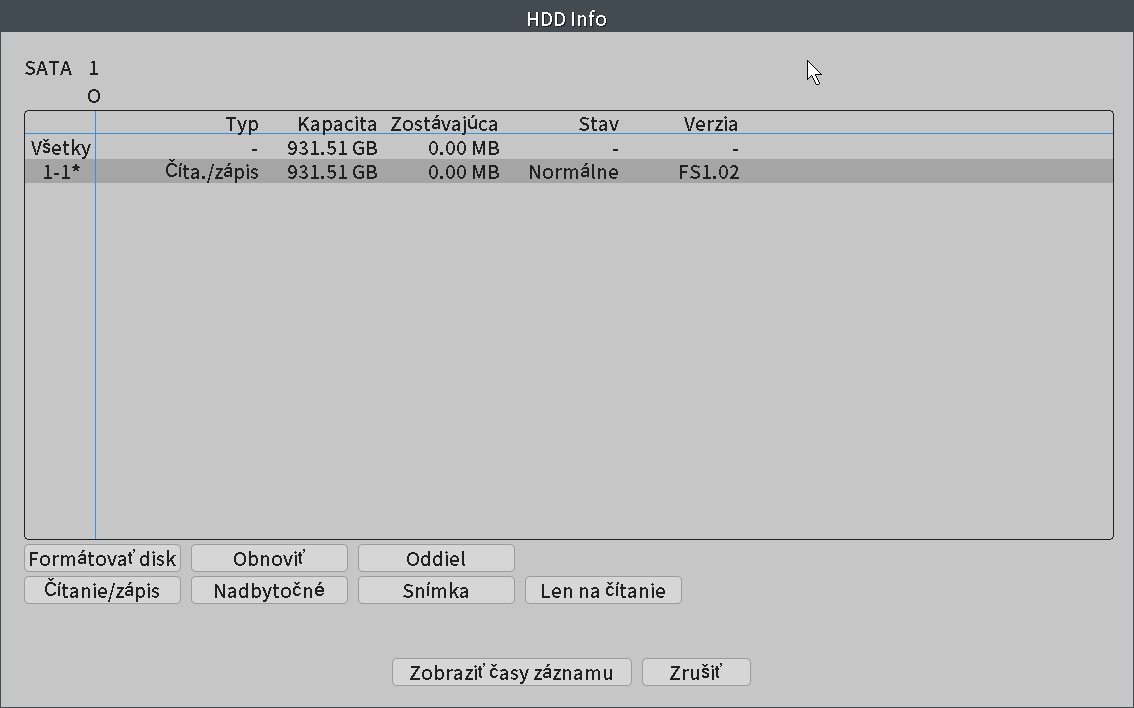This screenshot has height=708, width=1134.
Task: Set the disk to Len na čítanie
Action: coord(603,590)
